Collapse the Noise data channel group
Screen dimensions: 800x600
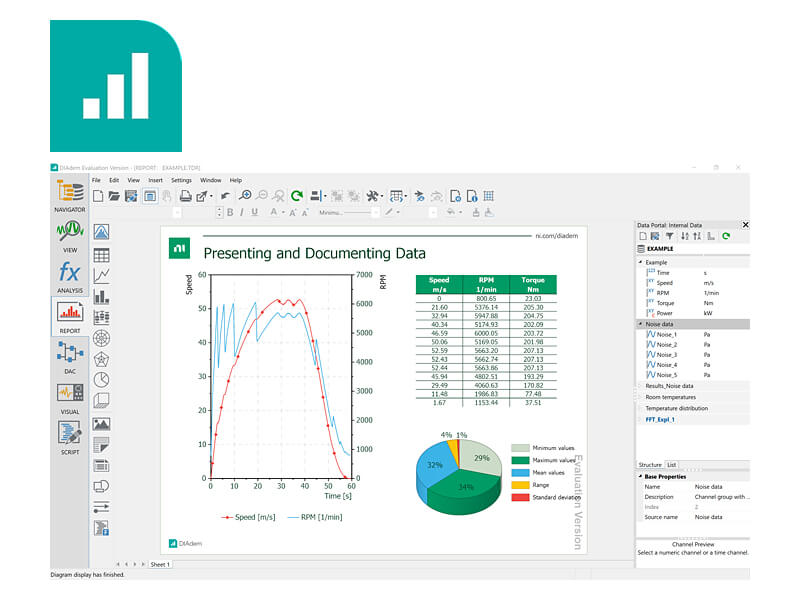point(641,324)
